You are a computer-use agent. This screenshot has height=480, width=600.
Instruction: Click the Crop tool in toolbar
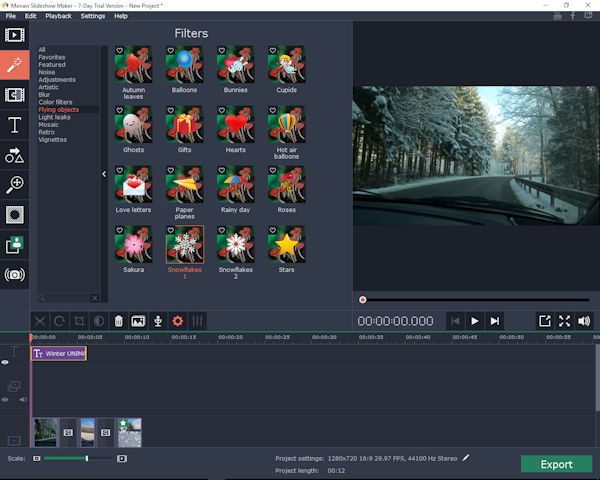(x=79, y=321)
